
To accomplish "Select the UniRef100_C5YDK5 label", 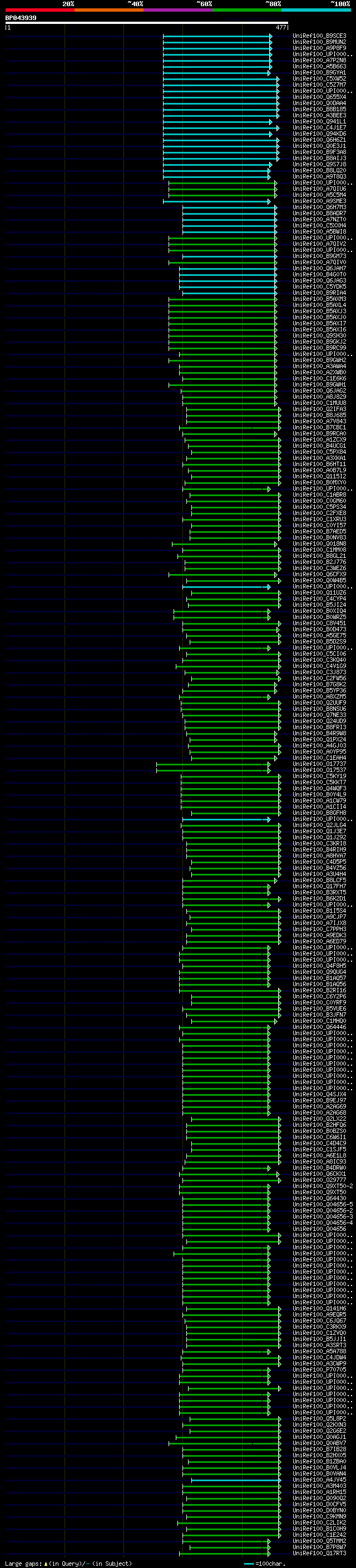I will [319, 286].
